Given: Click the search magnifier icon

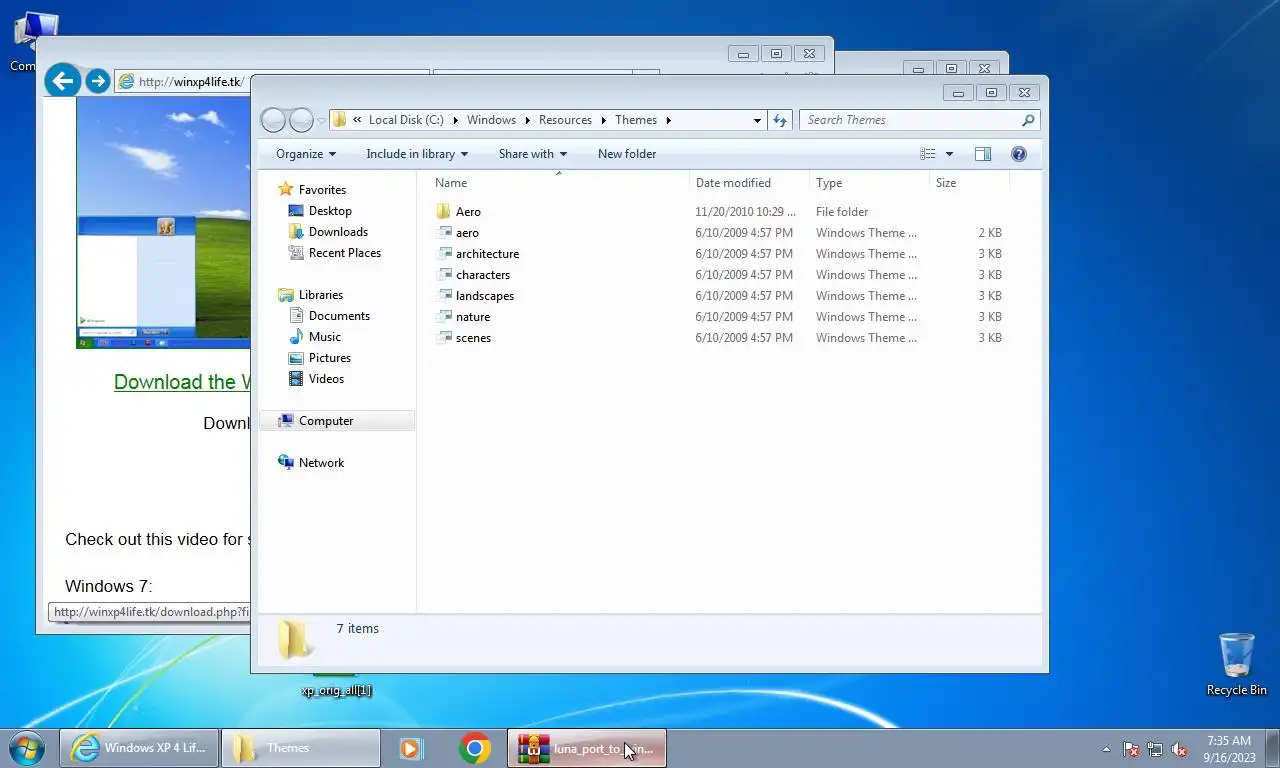Looking at the screenshot, I should (1028, 120).
